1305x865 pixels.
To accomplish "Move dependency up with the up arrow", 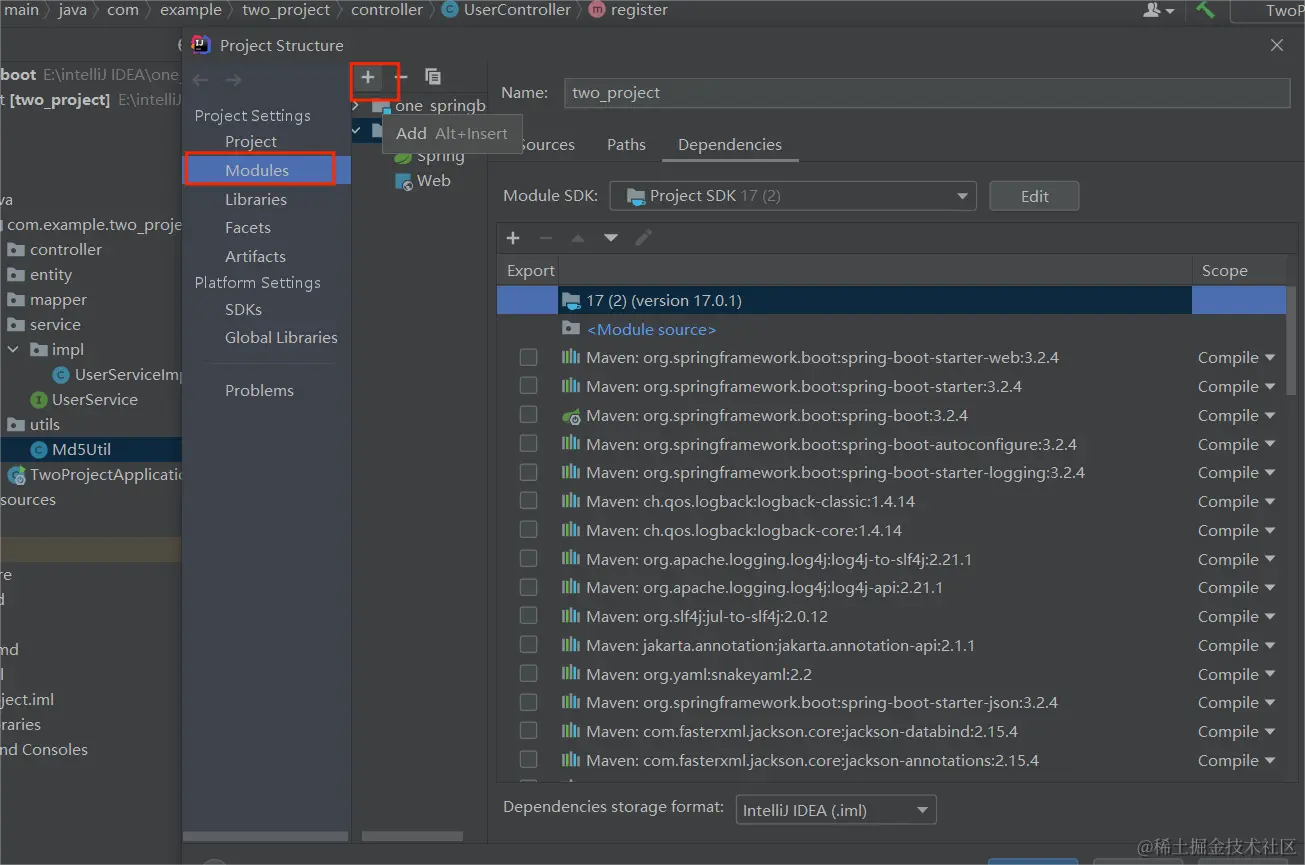I will [578, 238].
